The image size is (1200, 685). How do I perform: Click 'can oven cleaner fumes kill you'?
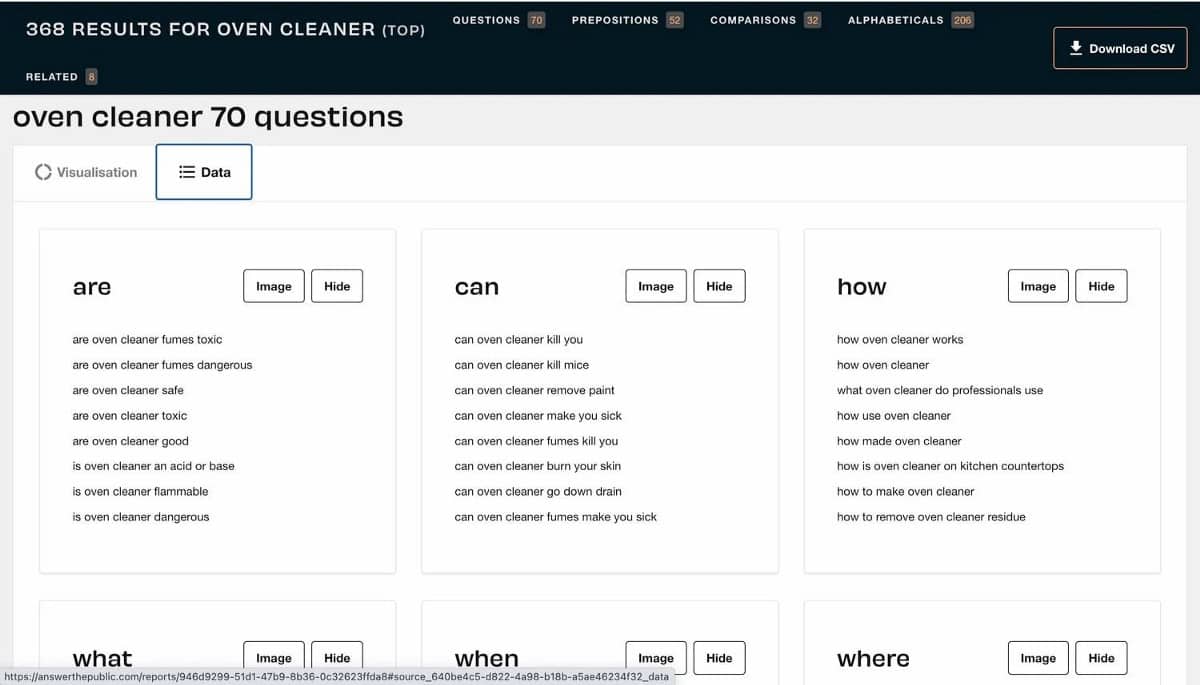tap(536, 441)
